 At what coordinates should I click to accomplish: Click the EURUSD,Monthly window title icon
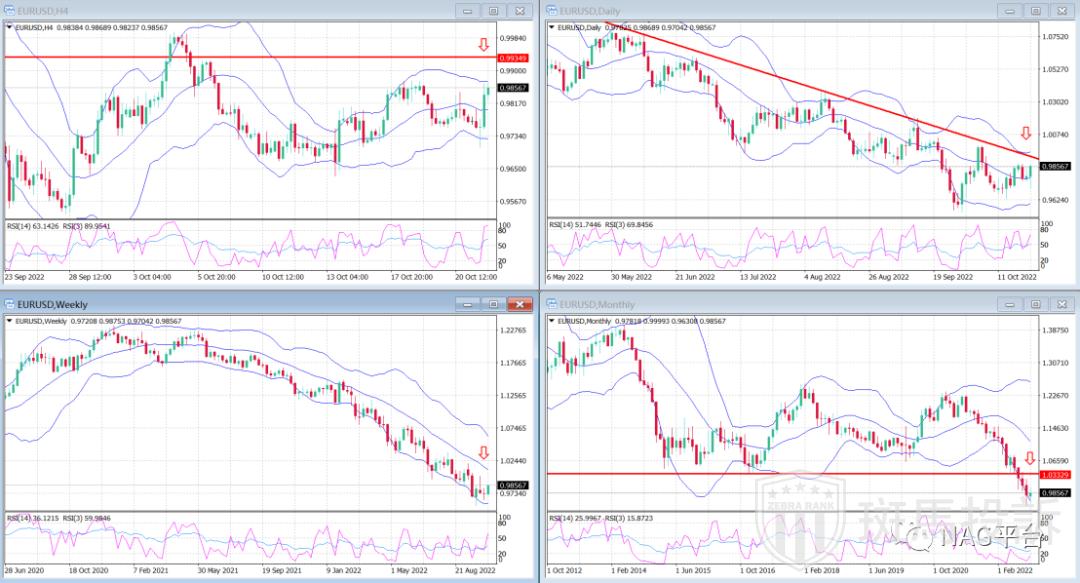550,303
